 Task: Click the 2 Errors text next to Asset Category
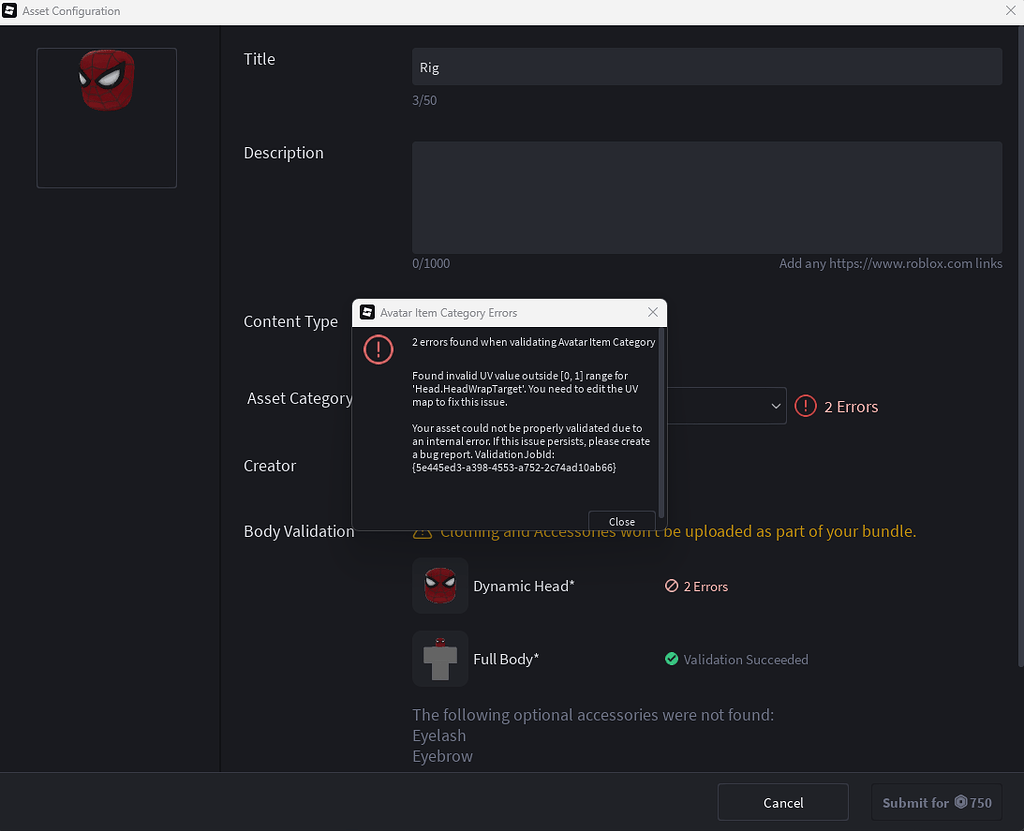point(851,406)
